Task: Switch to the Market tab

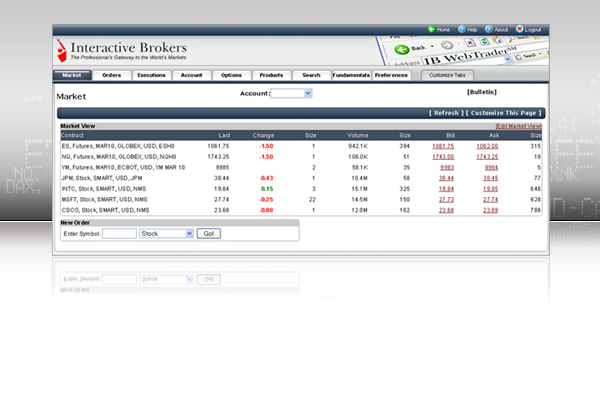Action: (x=72, y=75)
